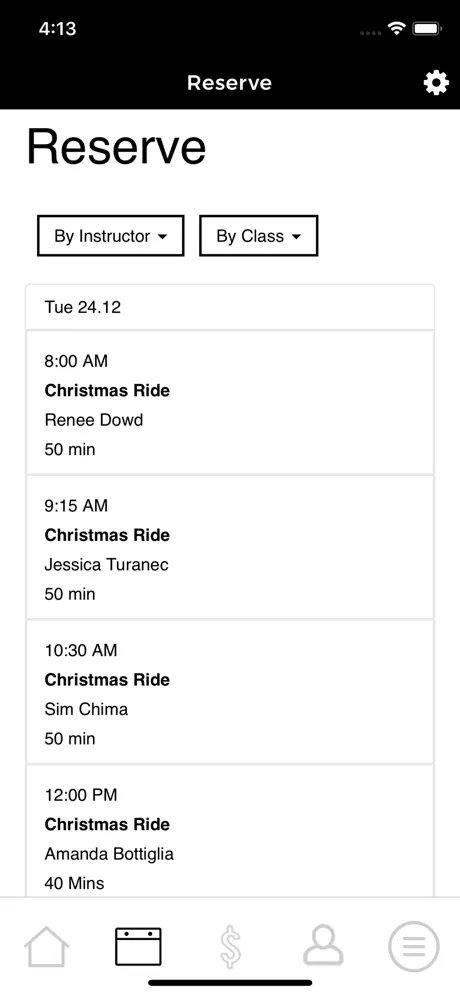Tap the Tue 24.12 date header
Viewport: 460px width, 996px height.
pos(230,307)
